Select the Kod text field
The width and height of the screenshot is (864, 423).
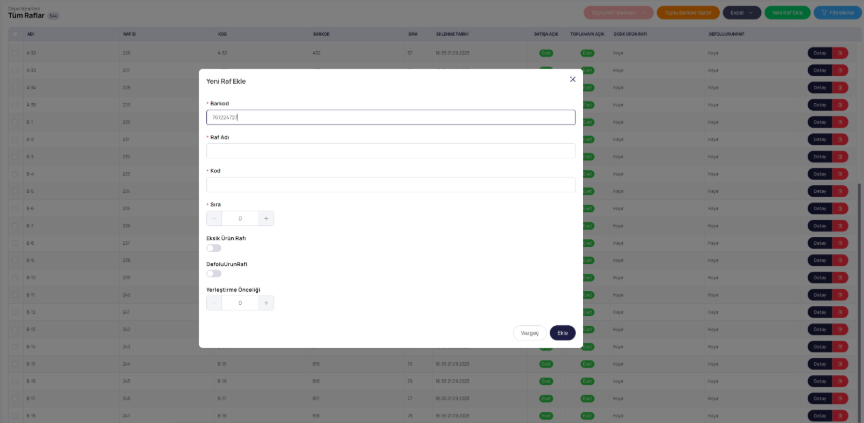(x=391, y=185)
